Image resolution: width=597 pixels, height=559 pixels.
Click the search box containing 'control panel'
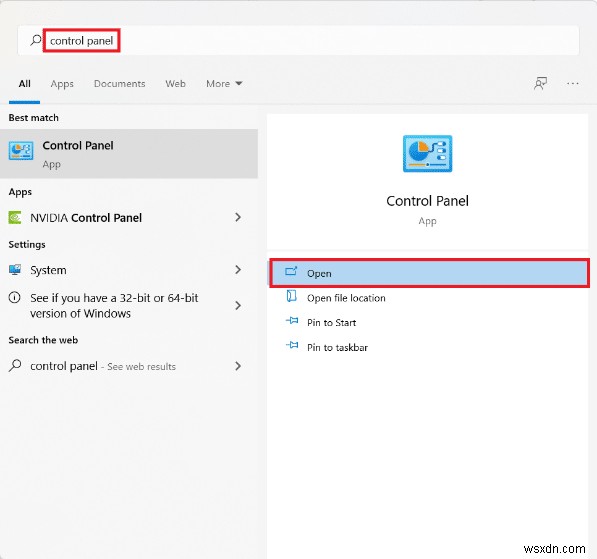(x=298, y=40)
